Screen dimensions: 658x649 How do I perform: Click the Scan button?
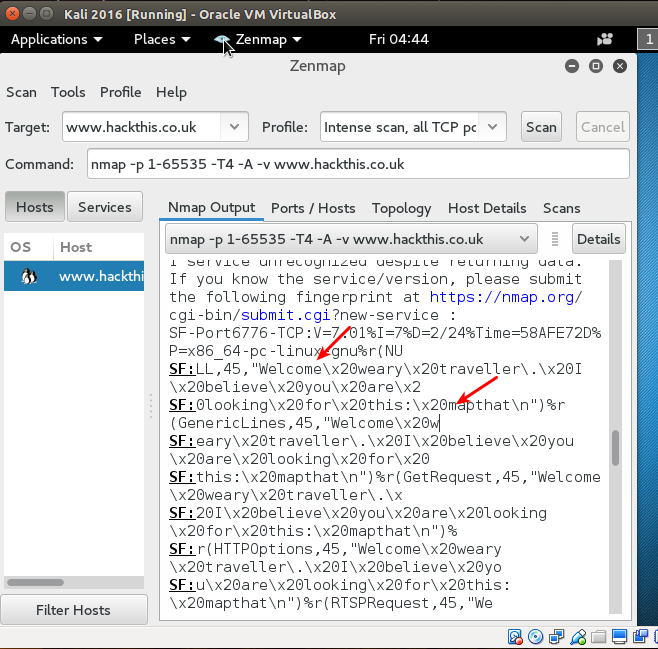click(541, 127)
